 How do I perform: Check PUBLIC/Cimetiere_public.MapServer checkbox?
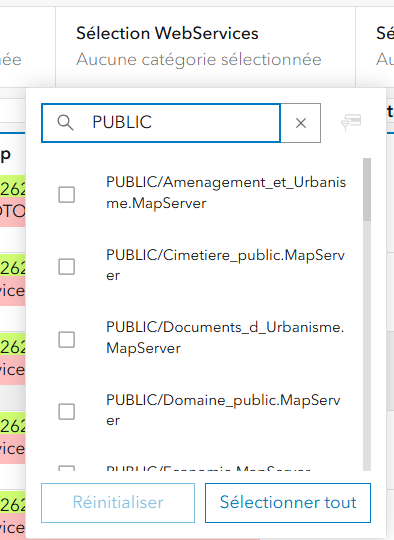click(66, 267)
